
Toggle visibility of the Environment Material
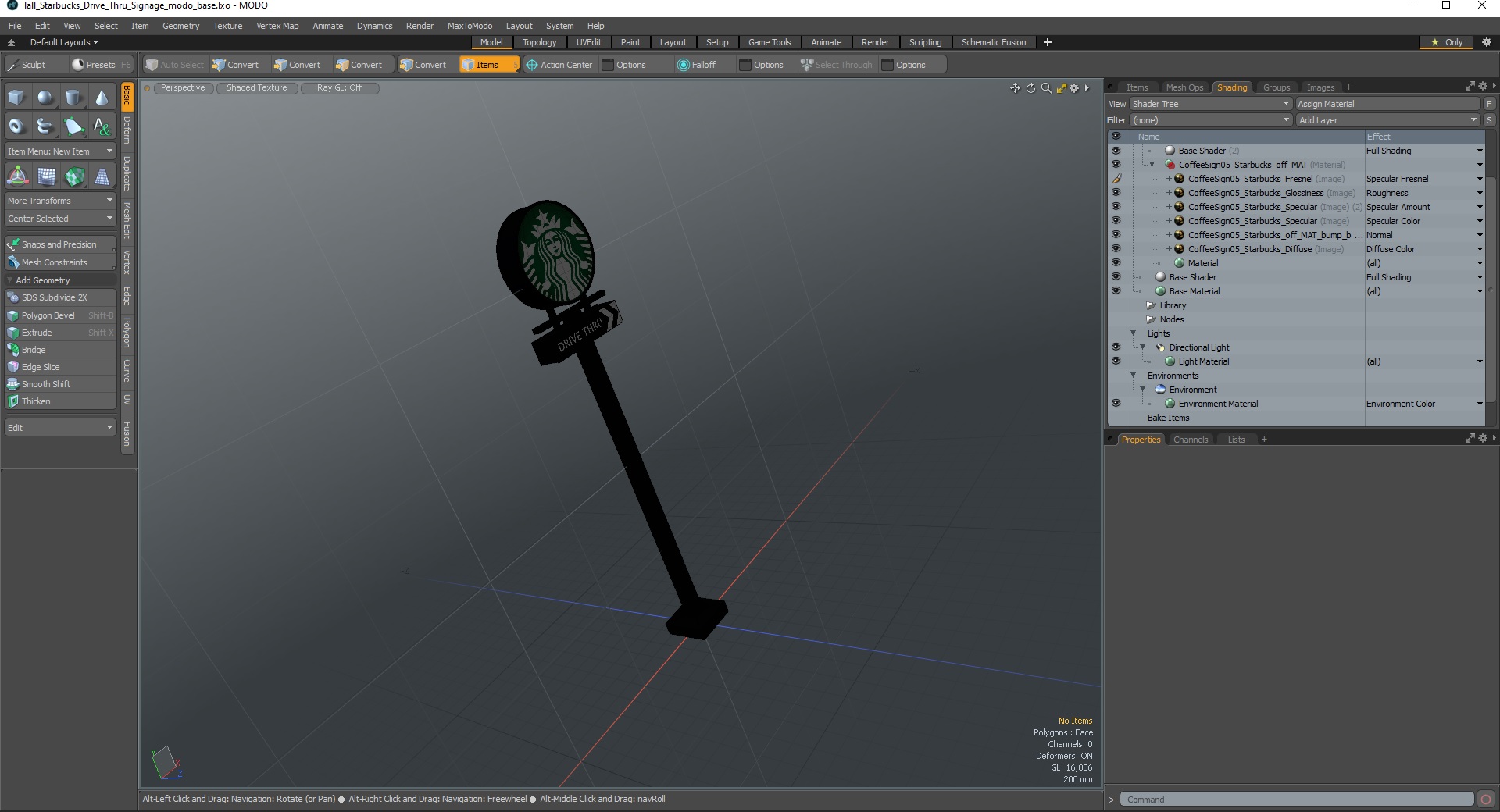[1116, 404]
